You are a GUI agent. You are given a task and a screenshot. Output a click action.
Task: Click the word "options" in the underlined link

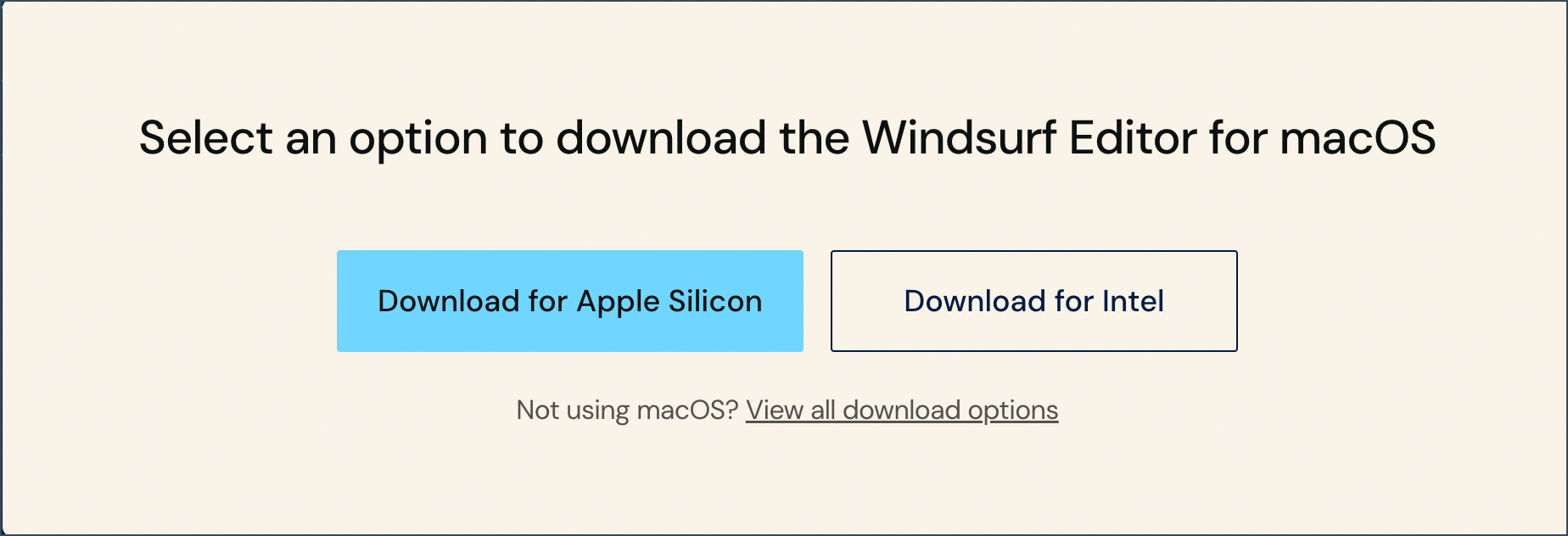(x=1013, y=411)
